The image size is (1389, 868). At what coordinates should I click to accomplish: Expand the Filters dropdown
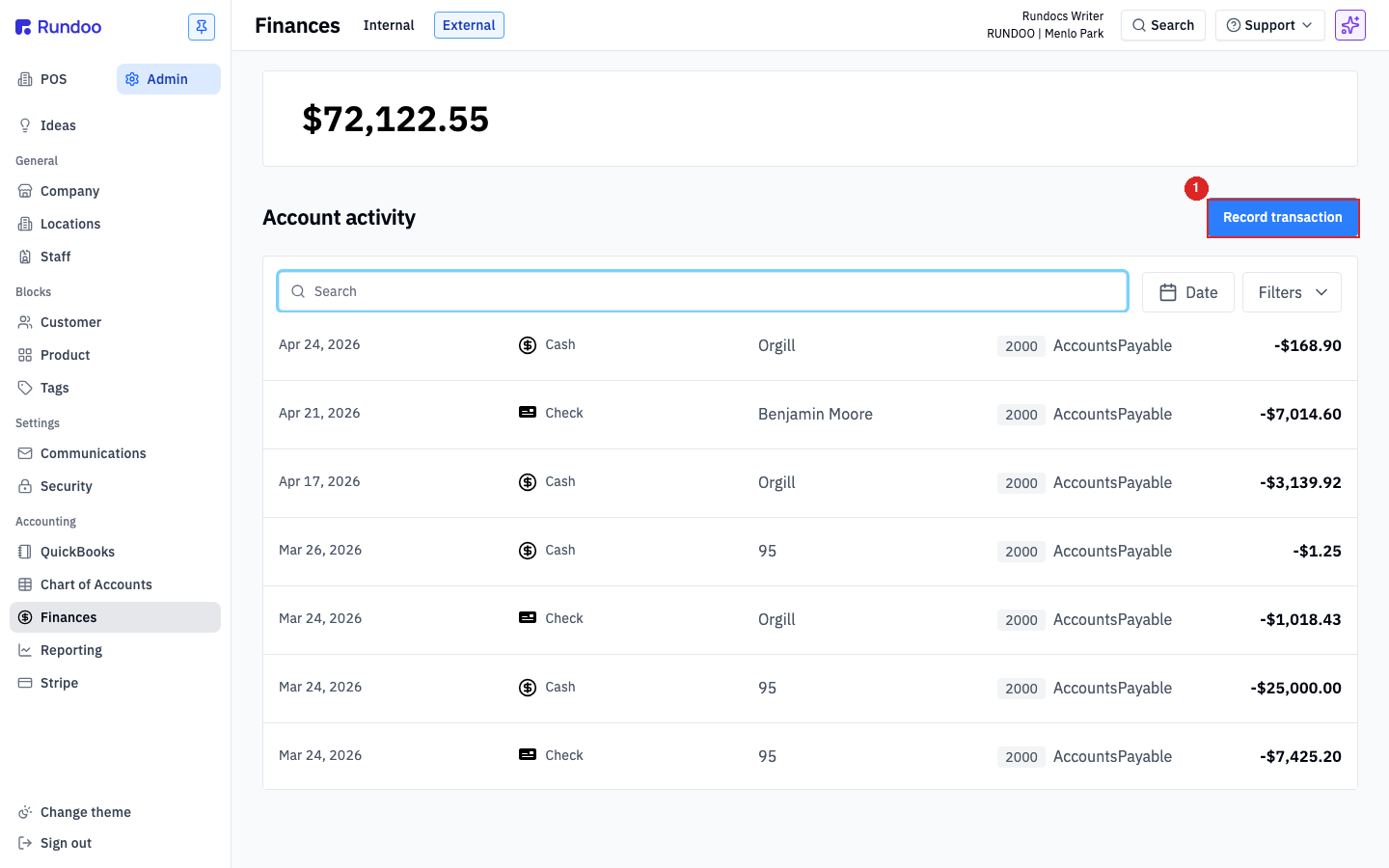tap(1292, 292)
